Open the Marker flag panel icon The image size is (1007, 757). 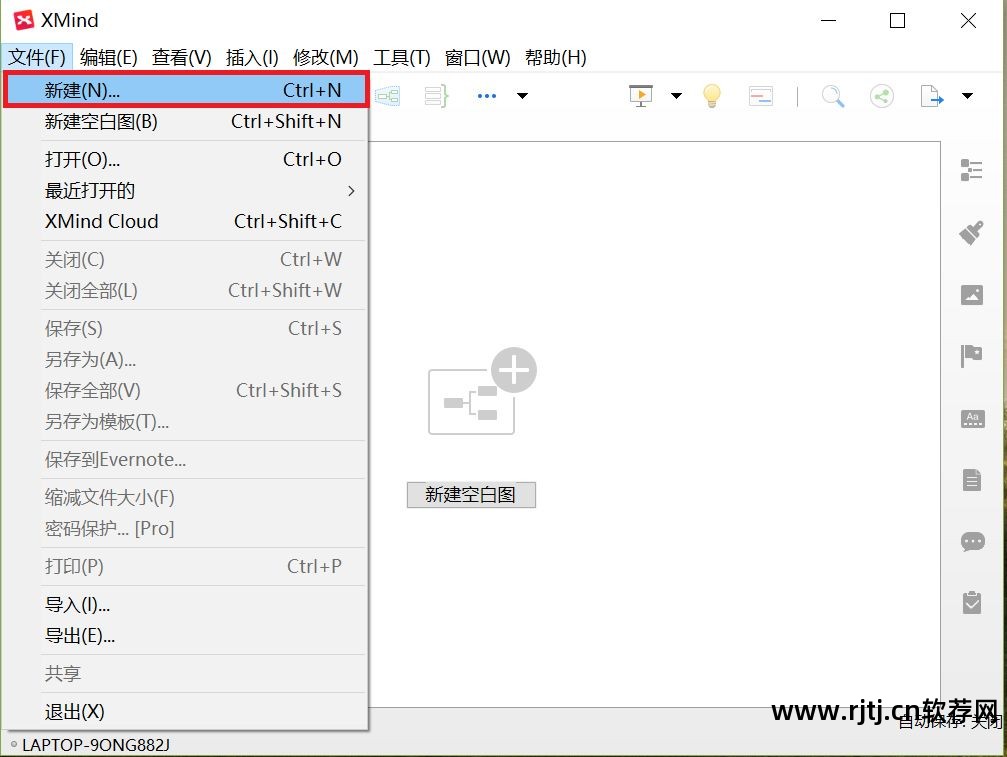[x=971, y=355]
